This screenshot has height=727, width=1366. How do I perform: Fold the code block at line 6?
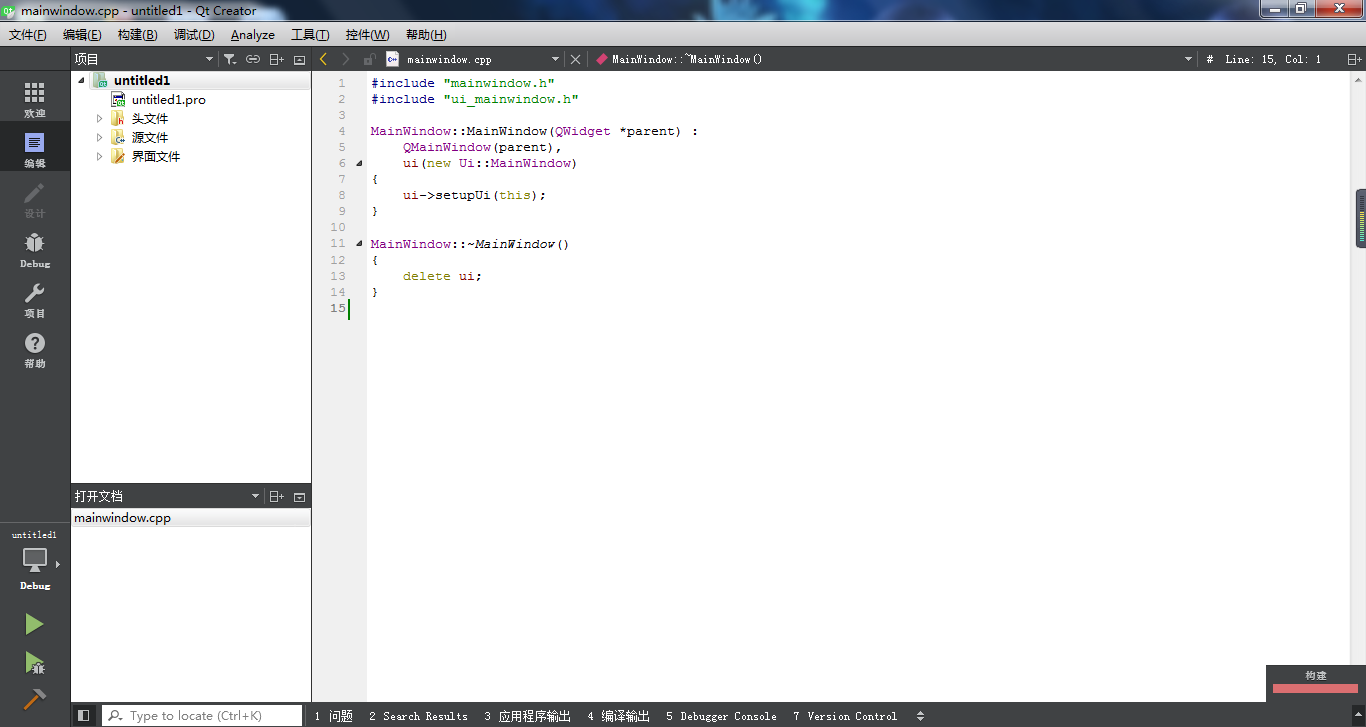pos(359,163)
